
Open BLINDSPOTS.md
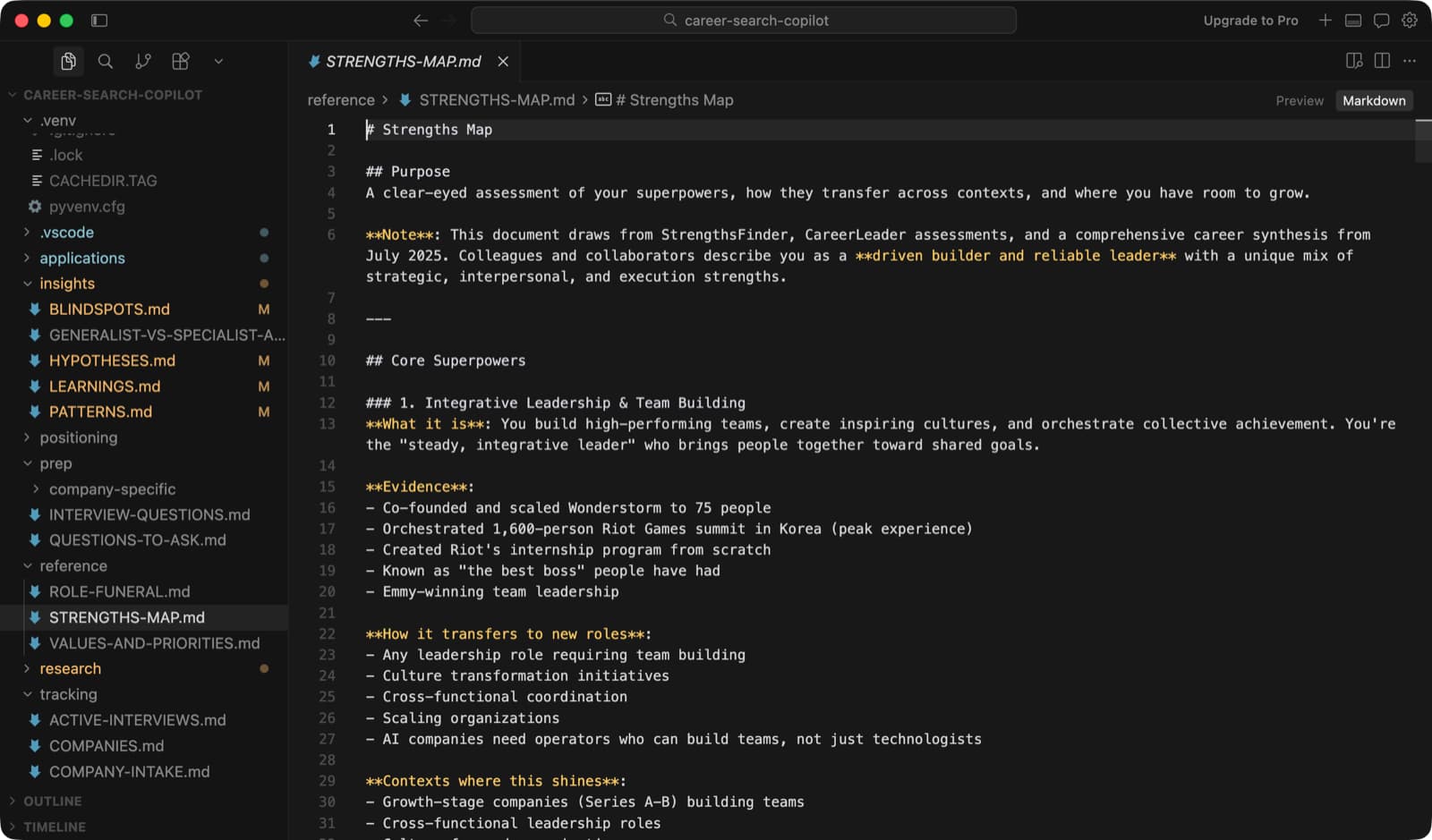click(109, 310)
